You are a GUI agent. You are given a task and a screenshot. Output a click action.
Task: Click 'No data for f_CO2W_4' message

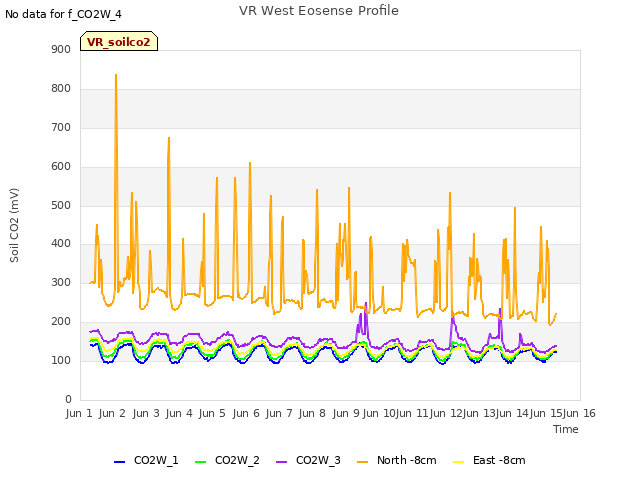click(x=63, y=15)
